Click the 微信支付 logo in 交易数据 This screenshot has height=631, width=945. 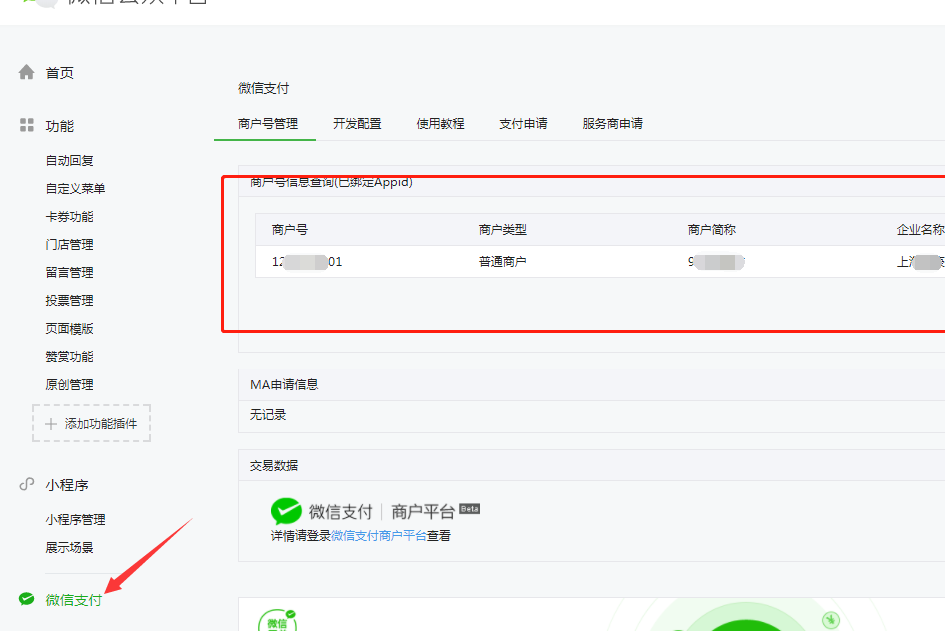click(x=286, y=511)
